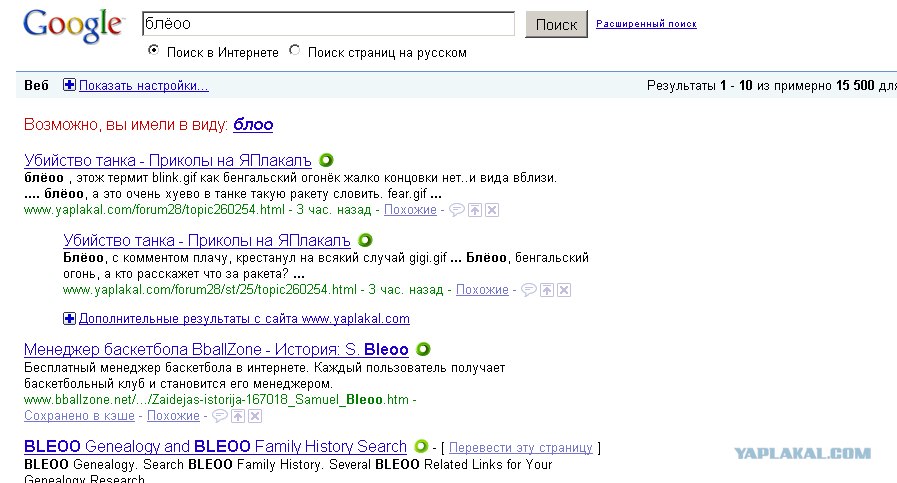The width and height of the screenshot is (897, 483).
Task: Open Похожие link for st/25/topic260254 result
Action: [x=482, y=290]
